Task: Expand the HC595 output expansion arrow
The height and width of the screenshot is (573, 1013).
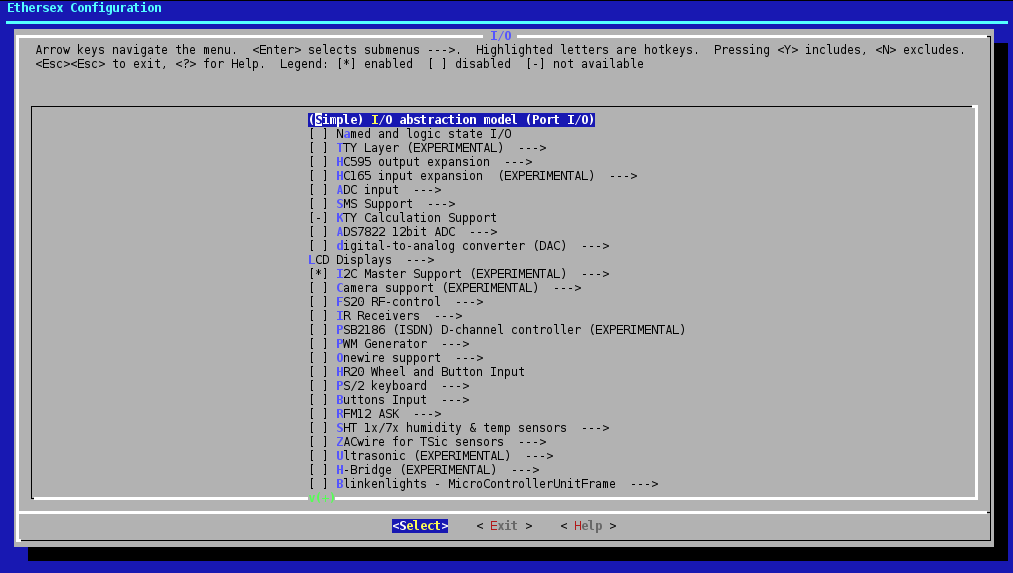Action: 518,162
